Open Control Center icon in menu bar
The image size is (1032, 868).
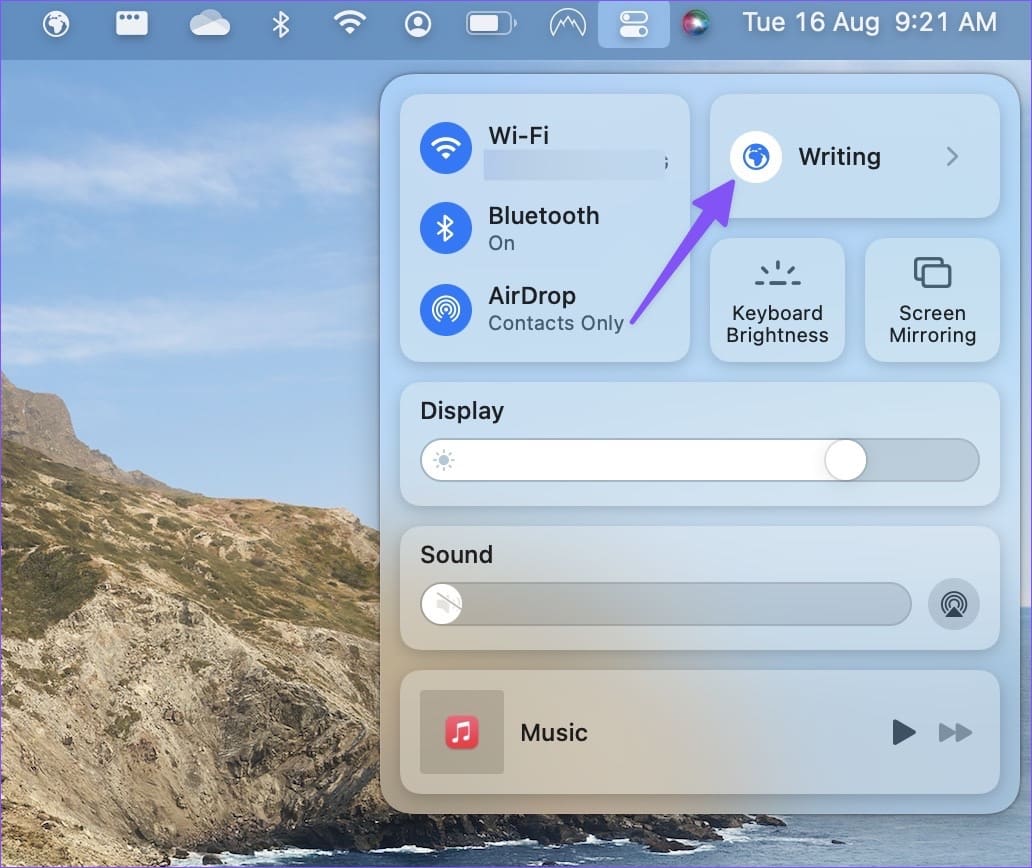634,24
